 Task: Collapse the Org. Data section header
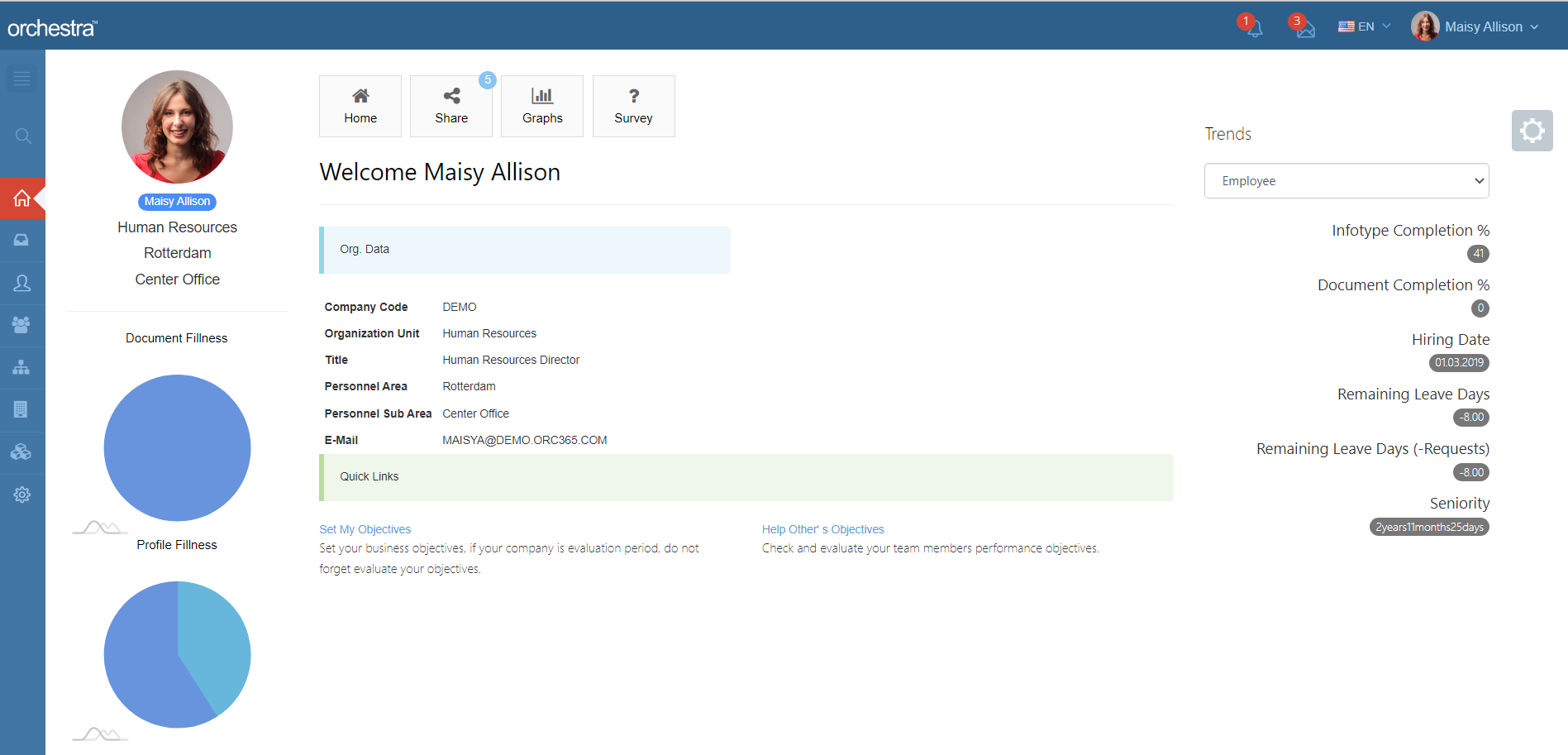click(x=525, y=249)
